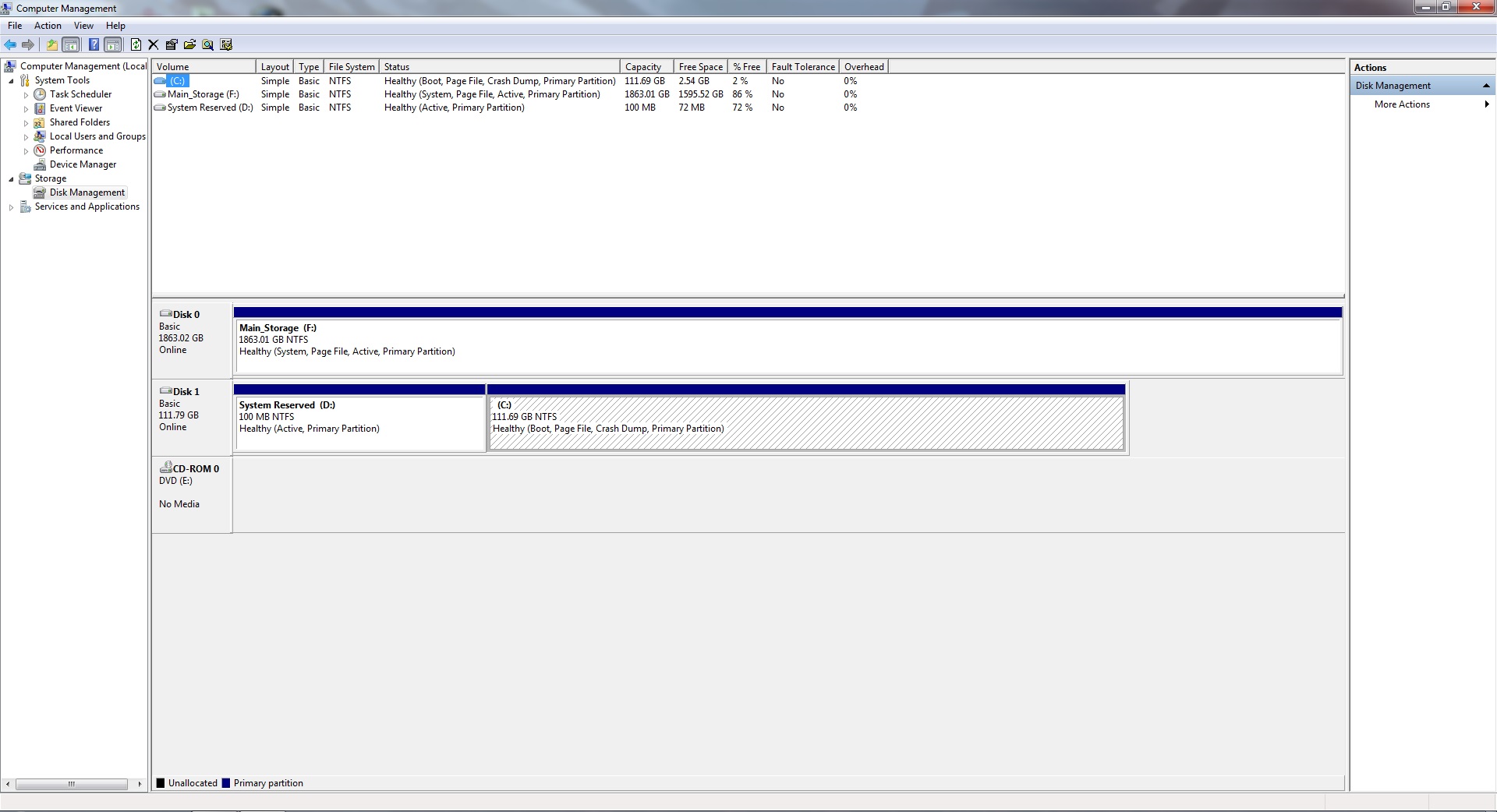
Task: Click the last toolbar icon for disk settings
Action: tap(226, 44)
